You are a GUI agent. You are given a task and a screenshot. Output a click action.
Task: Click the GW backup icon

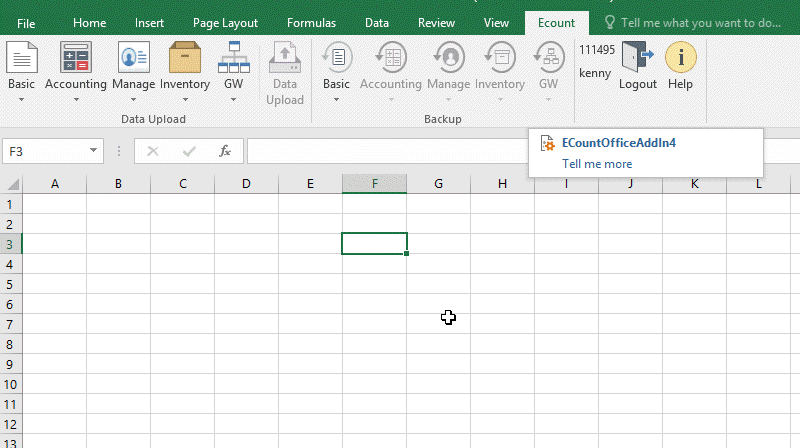548,57
